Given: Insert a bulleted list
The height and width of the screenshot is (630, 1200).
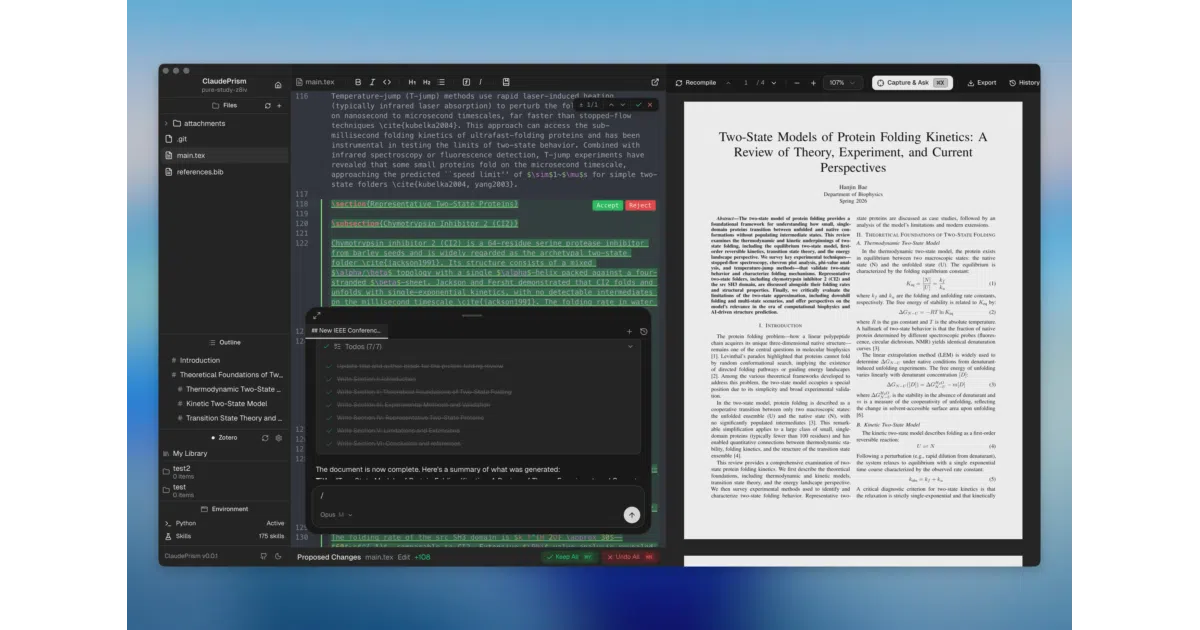Looking at the screenshot, I should point(441,82).
